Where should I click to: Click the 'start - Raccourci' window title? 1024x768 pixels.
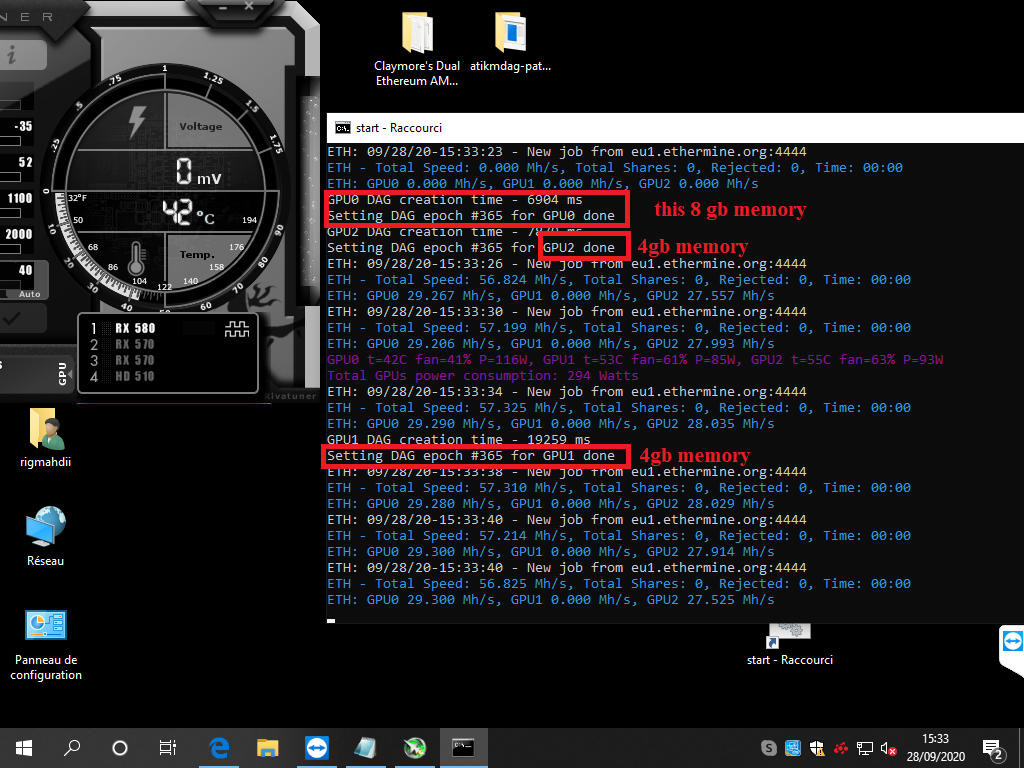(398, 128)
